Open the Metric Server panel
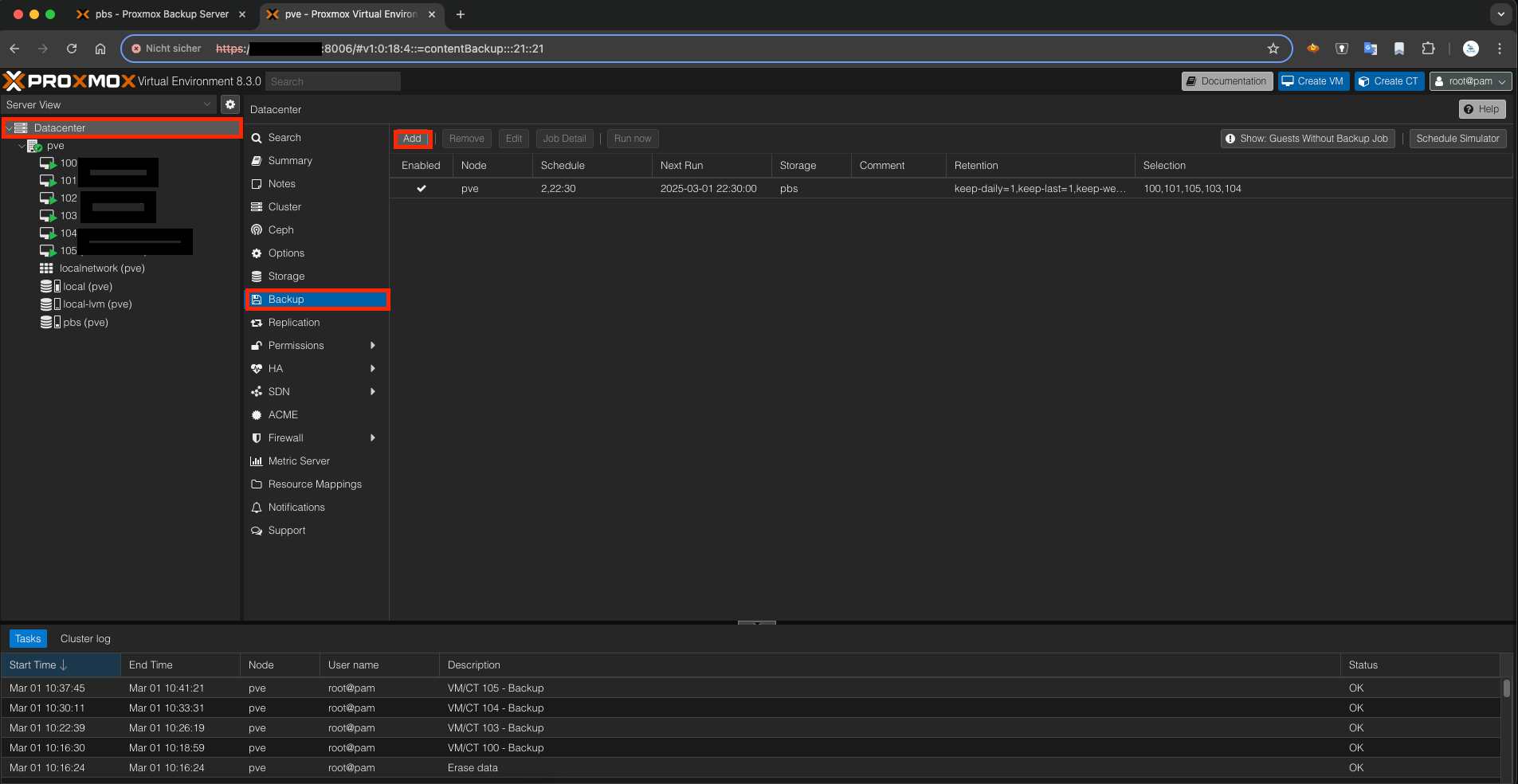 (299, 461)
